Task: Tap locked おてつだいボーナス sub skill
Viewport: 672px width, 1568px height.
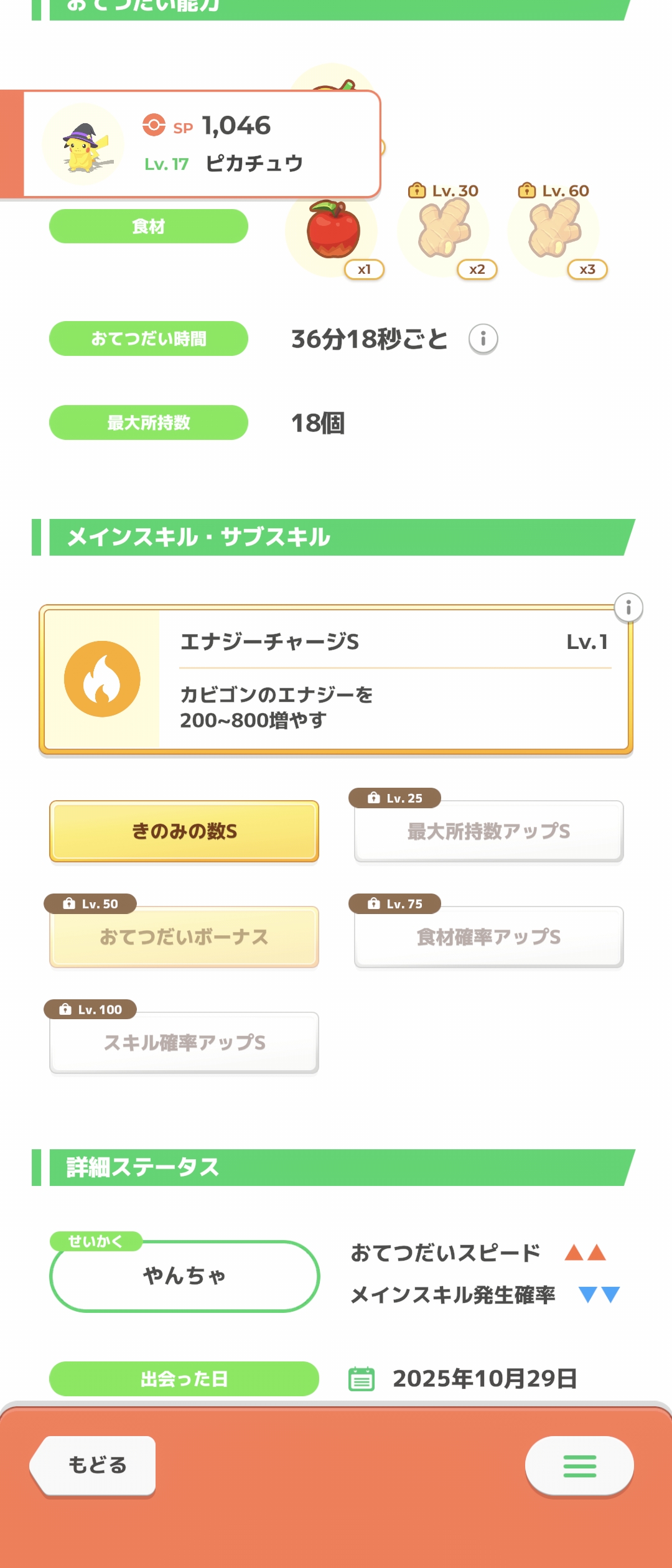Action: [x=184, y=937]
